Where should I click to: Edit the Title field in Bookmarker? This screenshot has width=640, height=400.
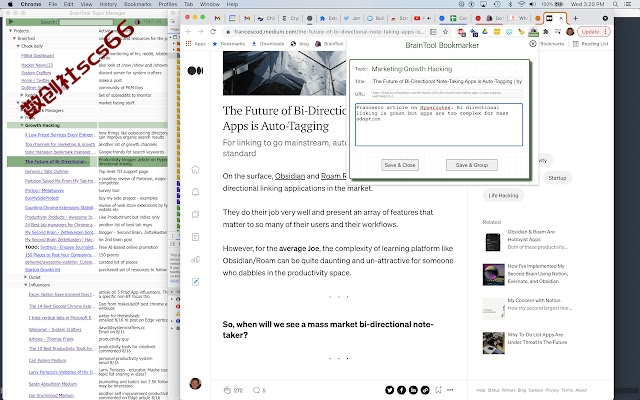tap(447, 81)
